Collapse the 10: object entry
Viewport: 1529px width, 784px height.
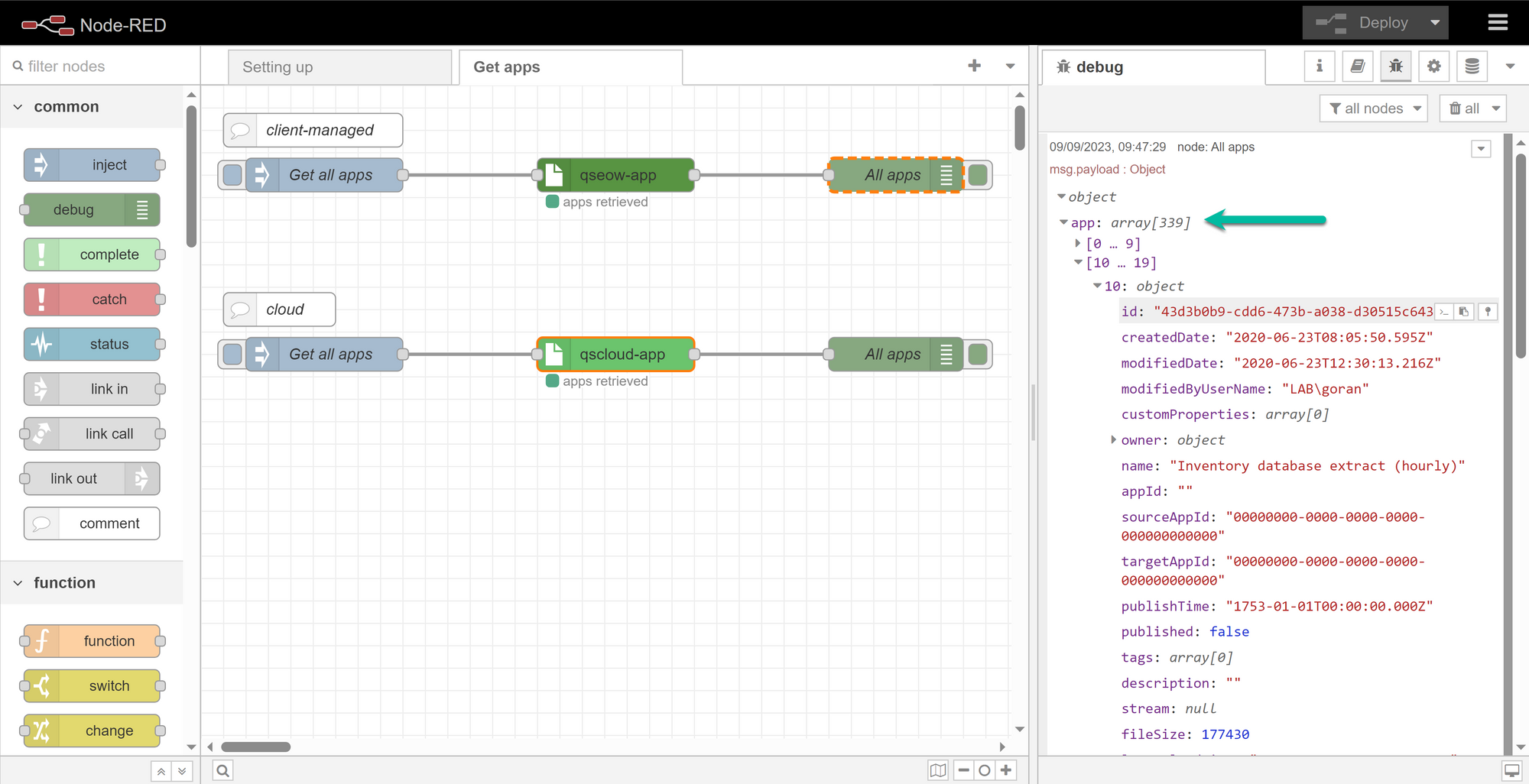point(1097,286)
